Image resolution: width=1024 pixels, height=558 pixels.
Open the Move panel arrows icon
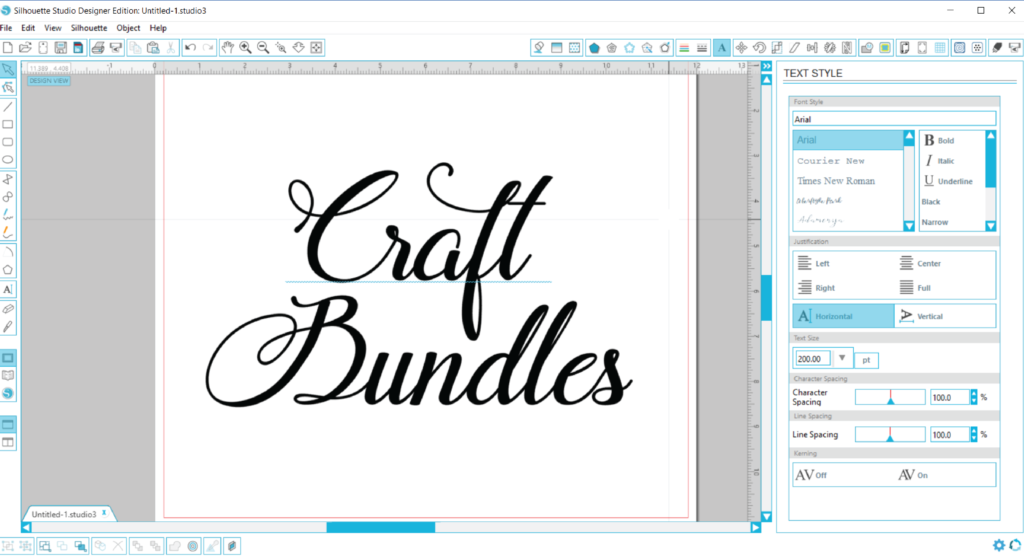coord(741,48)
